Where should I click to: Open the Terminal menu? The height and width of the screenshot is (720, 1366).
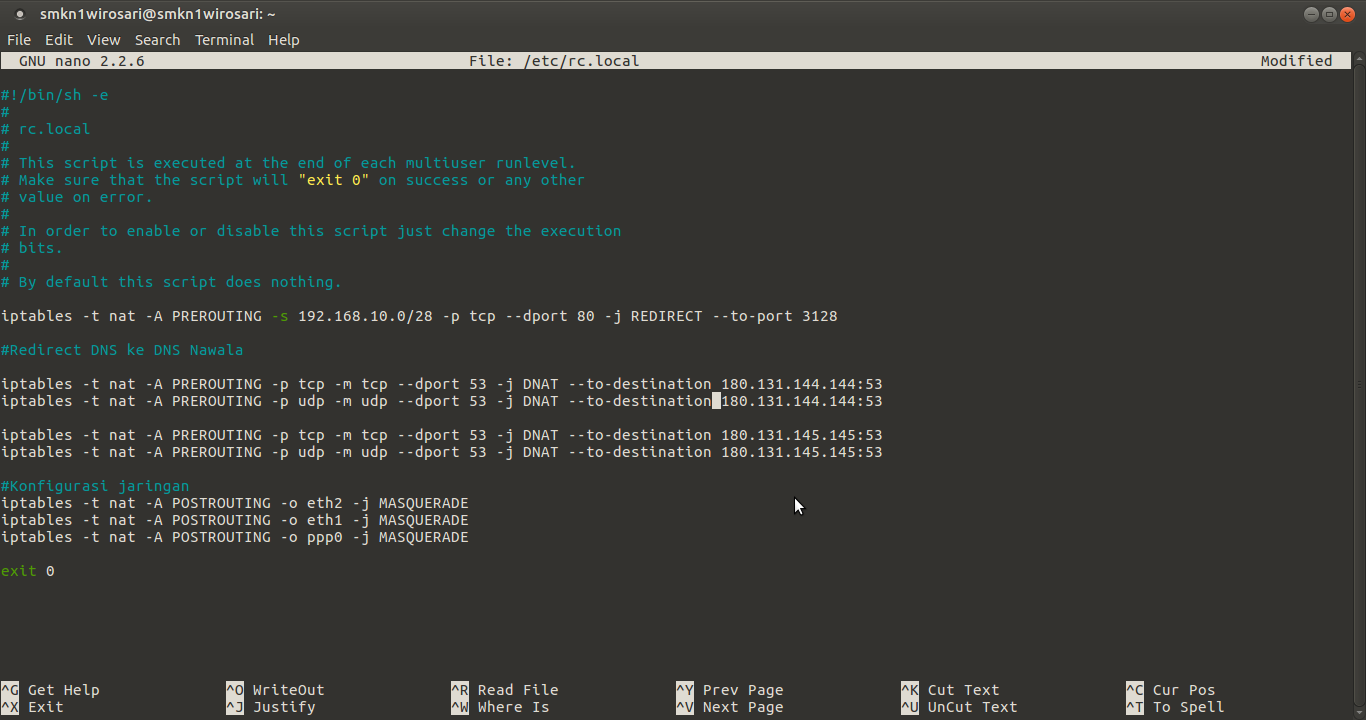[x=224, y=40]
